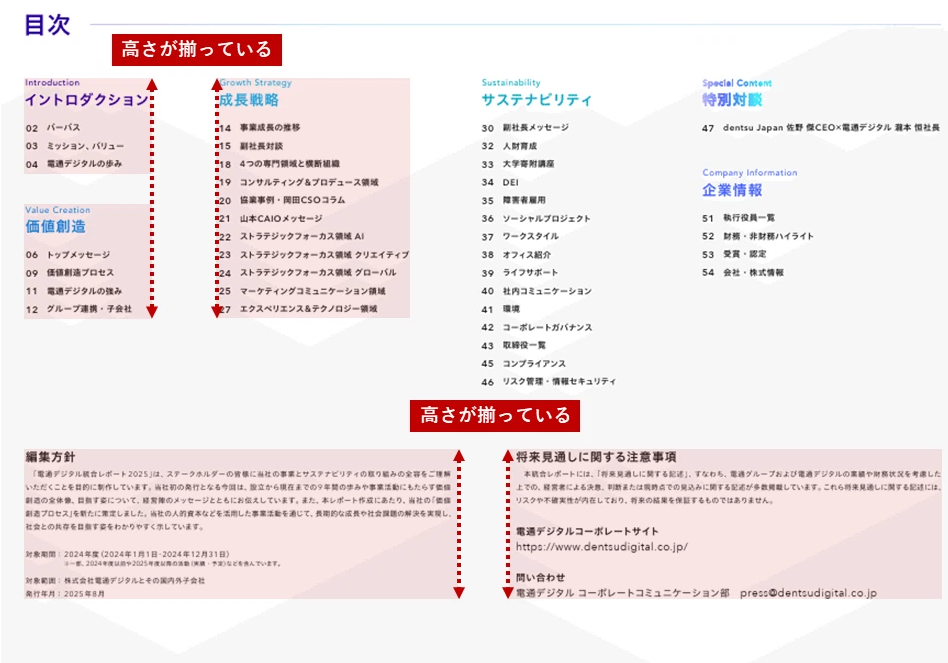Viewport: 948px width, 663px height.
Task: Click the イントロダクション section heading
Action: click(x=87, y=100)
